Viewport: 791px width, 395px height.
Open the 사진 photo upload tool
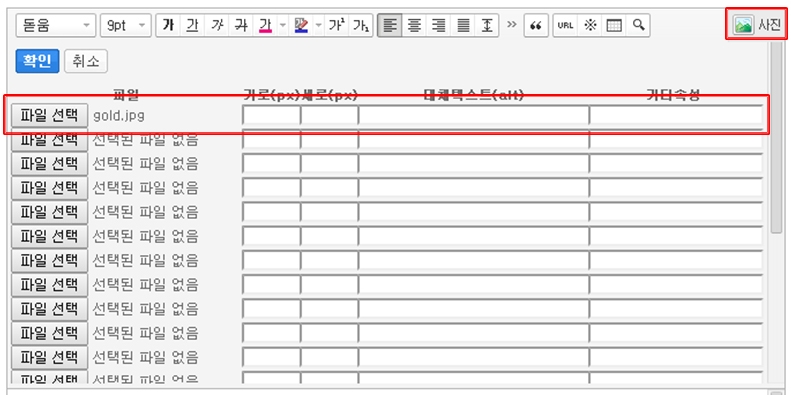[756, 24]
